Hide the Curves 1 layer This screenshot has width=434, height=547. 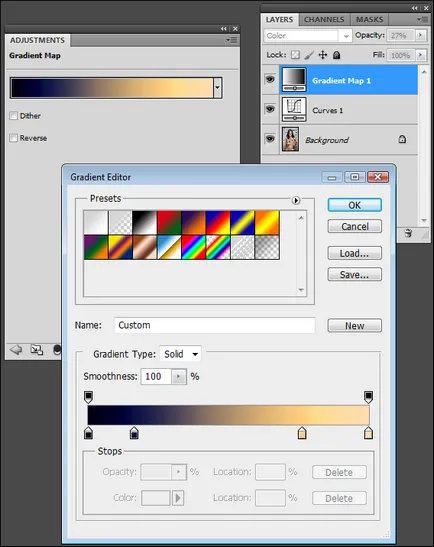point(270,110)
